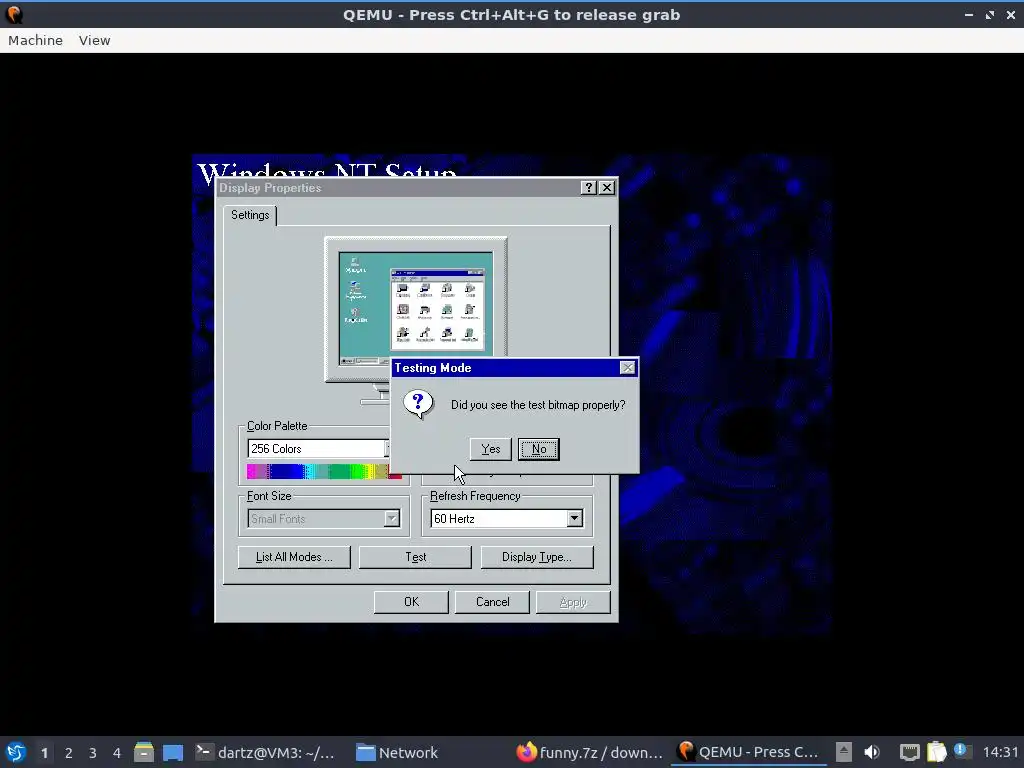Click the QEMU logo in the title bar
The width and height of the screenshot is (1024, 768).
tap(14, 14)
